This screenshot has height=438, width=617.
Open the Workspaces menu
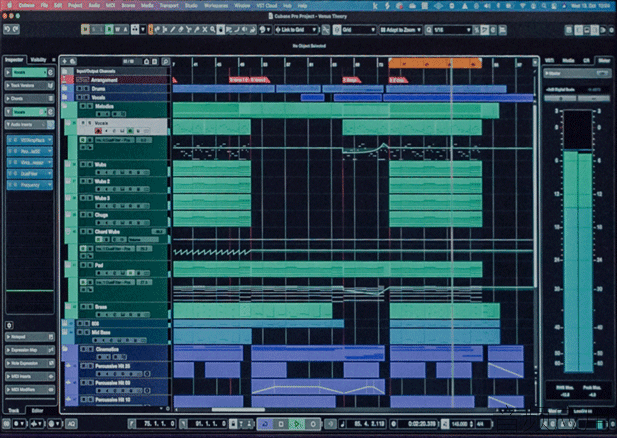[216, 6]
